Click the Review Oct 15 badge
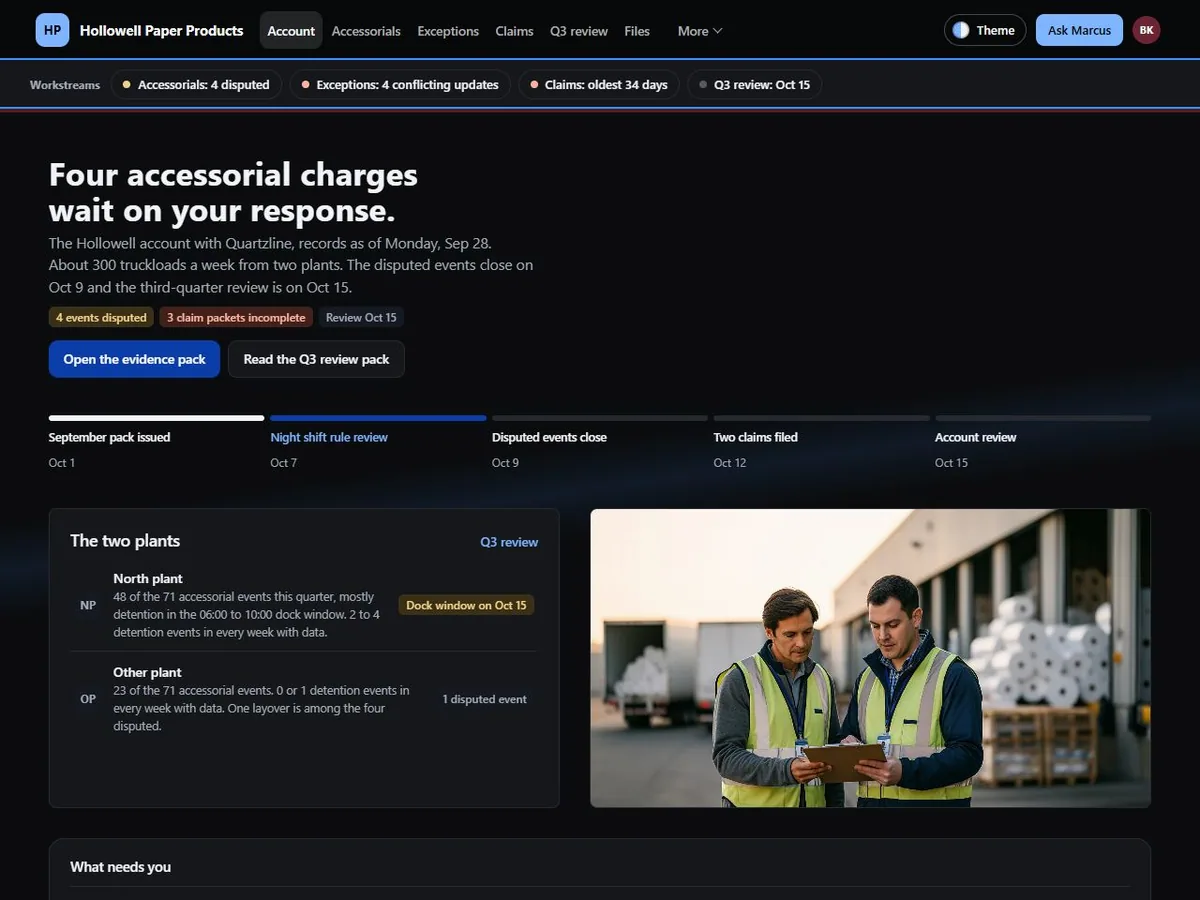The height and width of the screenshot is (900, 1200). 361,317
